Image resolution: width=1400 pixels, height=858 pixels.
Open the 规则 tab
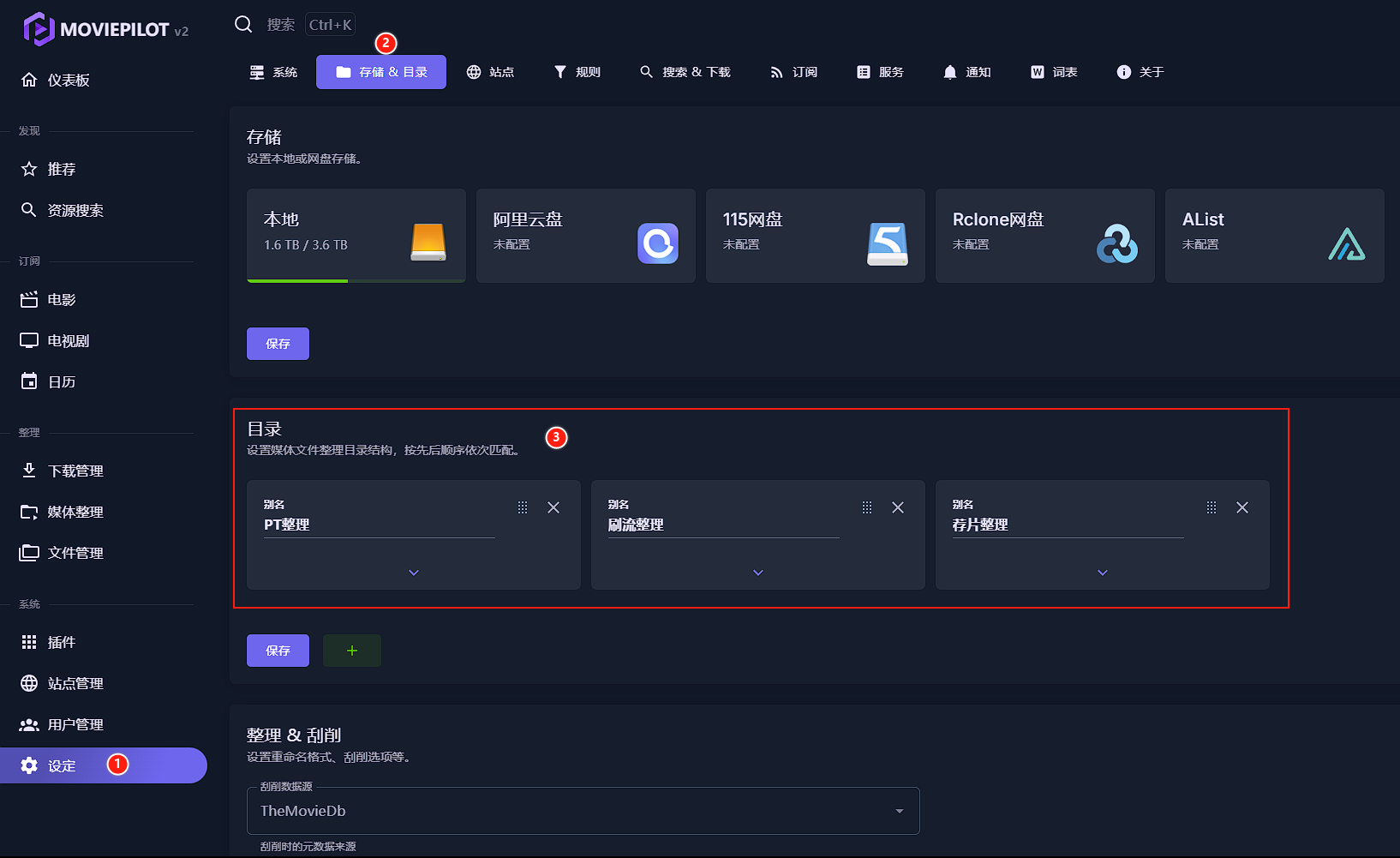[x=577, y=72]
